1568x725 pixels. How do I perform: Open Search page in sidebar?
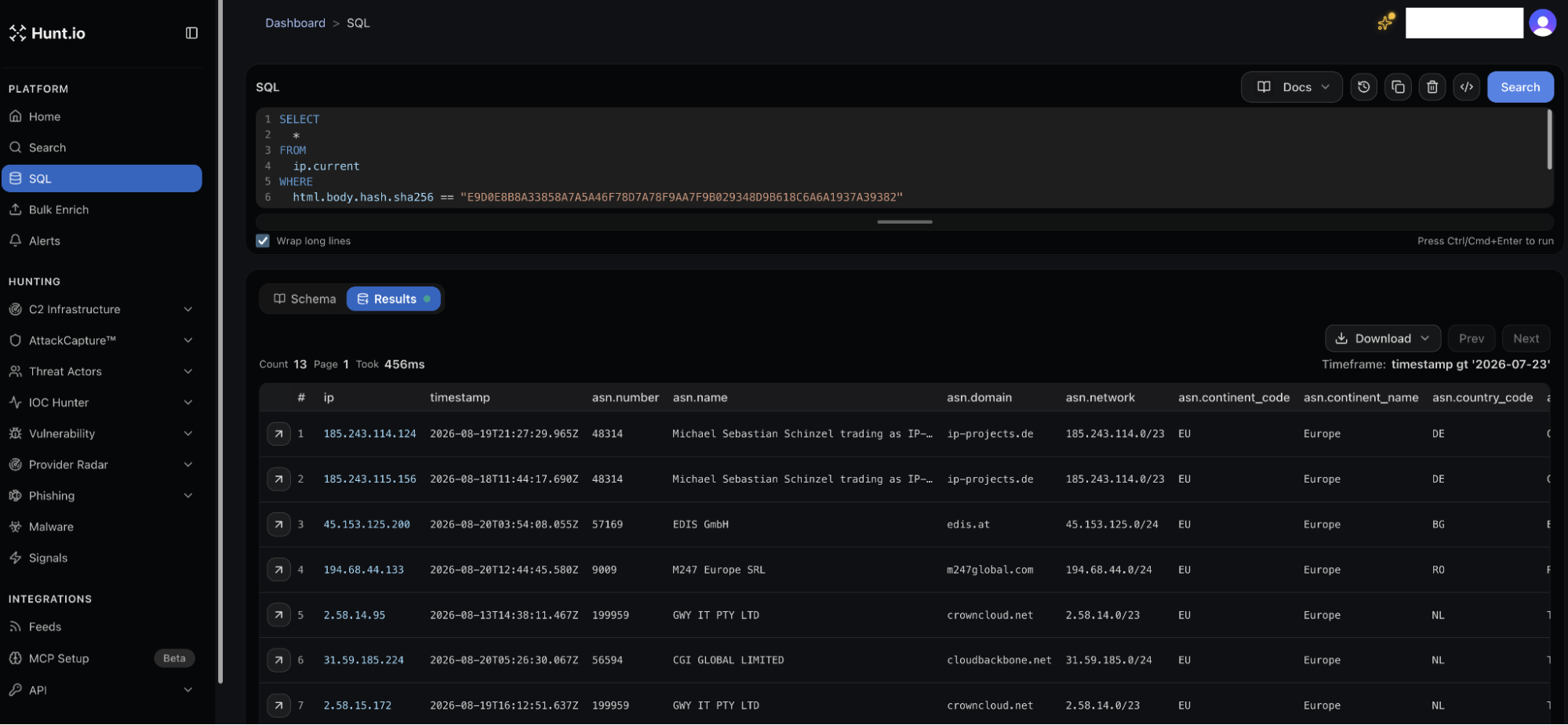coord(102,148)
